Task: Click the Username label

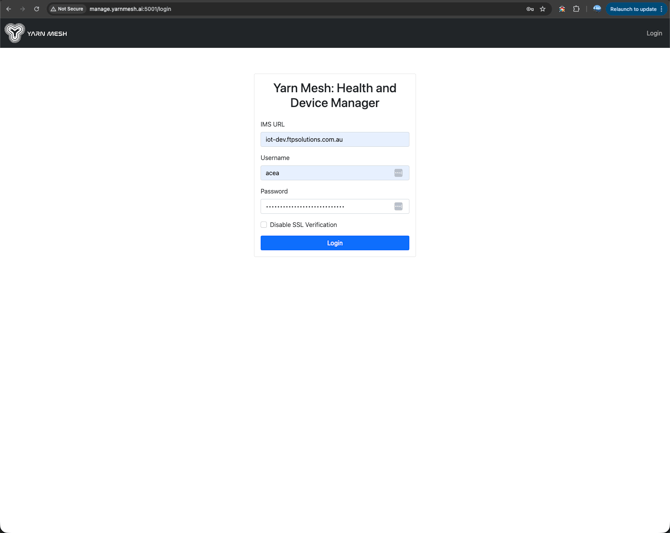Action: [x=275, y=158]
